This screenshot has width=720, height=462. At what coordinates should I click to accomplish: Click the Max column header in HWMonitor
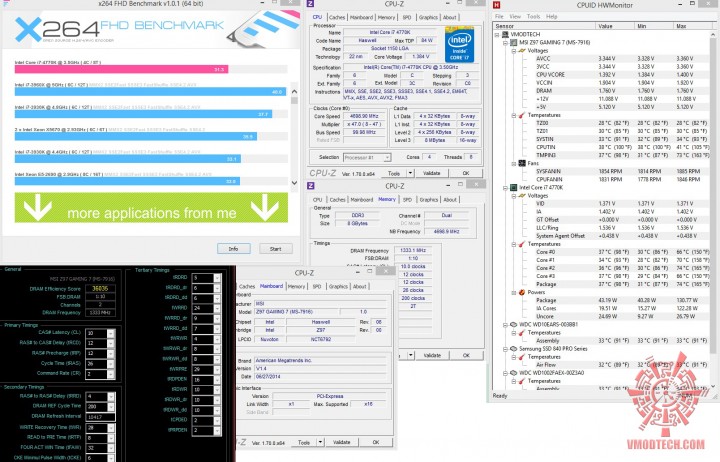[x=692, y=26]
